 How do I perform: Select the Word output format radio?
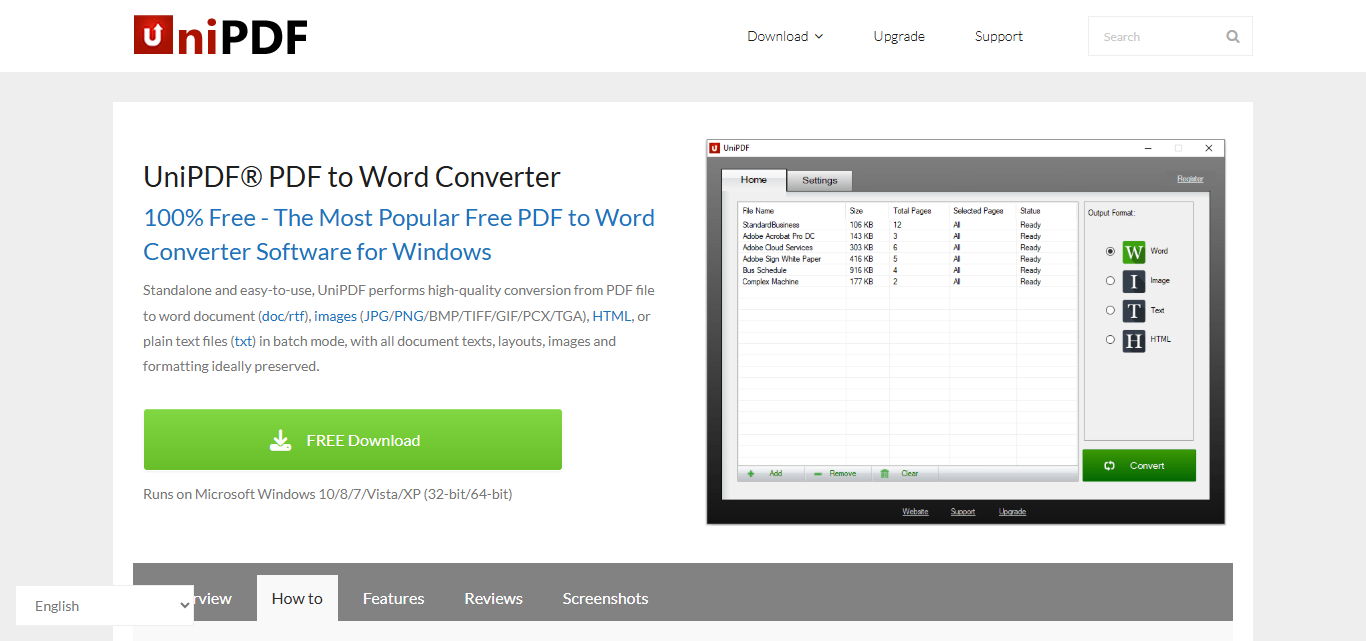(x=1110, y=252)
